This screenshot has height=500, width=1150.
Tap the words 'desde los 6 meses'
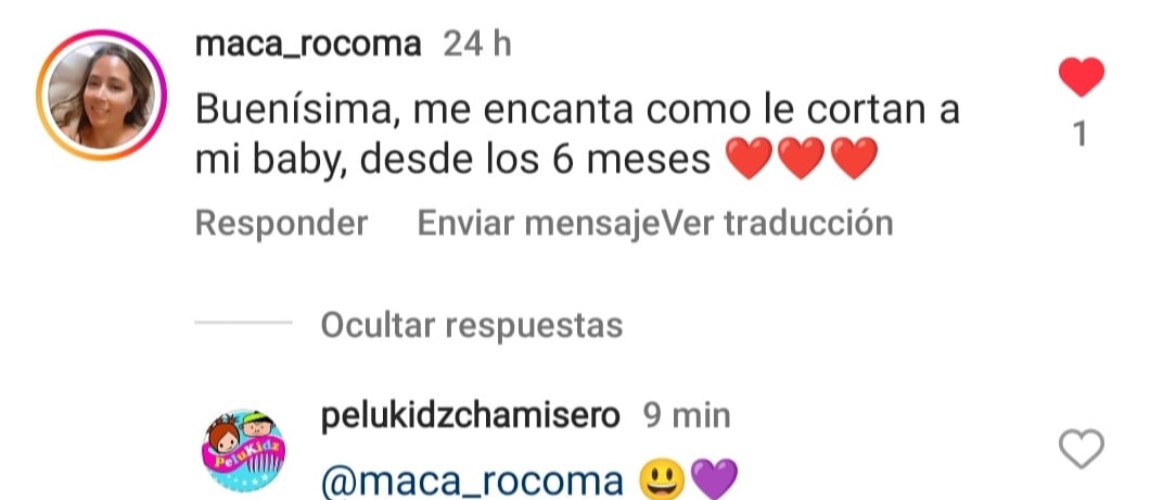[x=535, y=160]
